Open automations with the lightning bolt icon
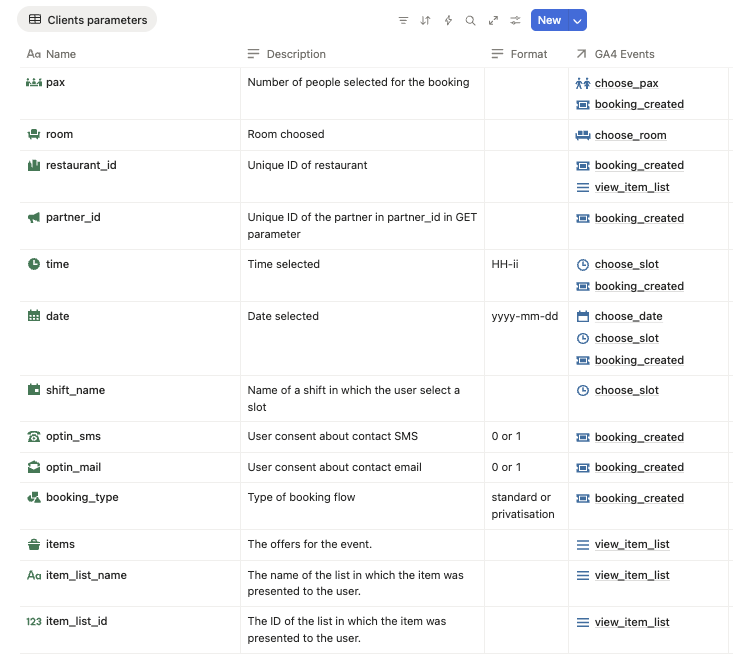The height and width of the screenshot is (656, 733). pyautogui.click(x=448, y=20)
